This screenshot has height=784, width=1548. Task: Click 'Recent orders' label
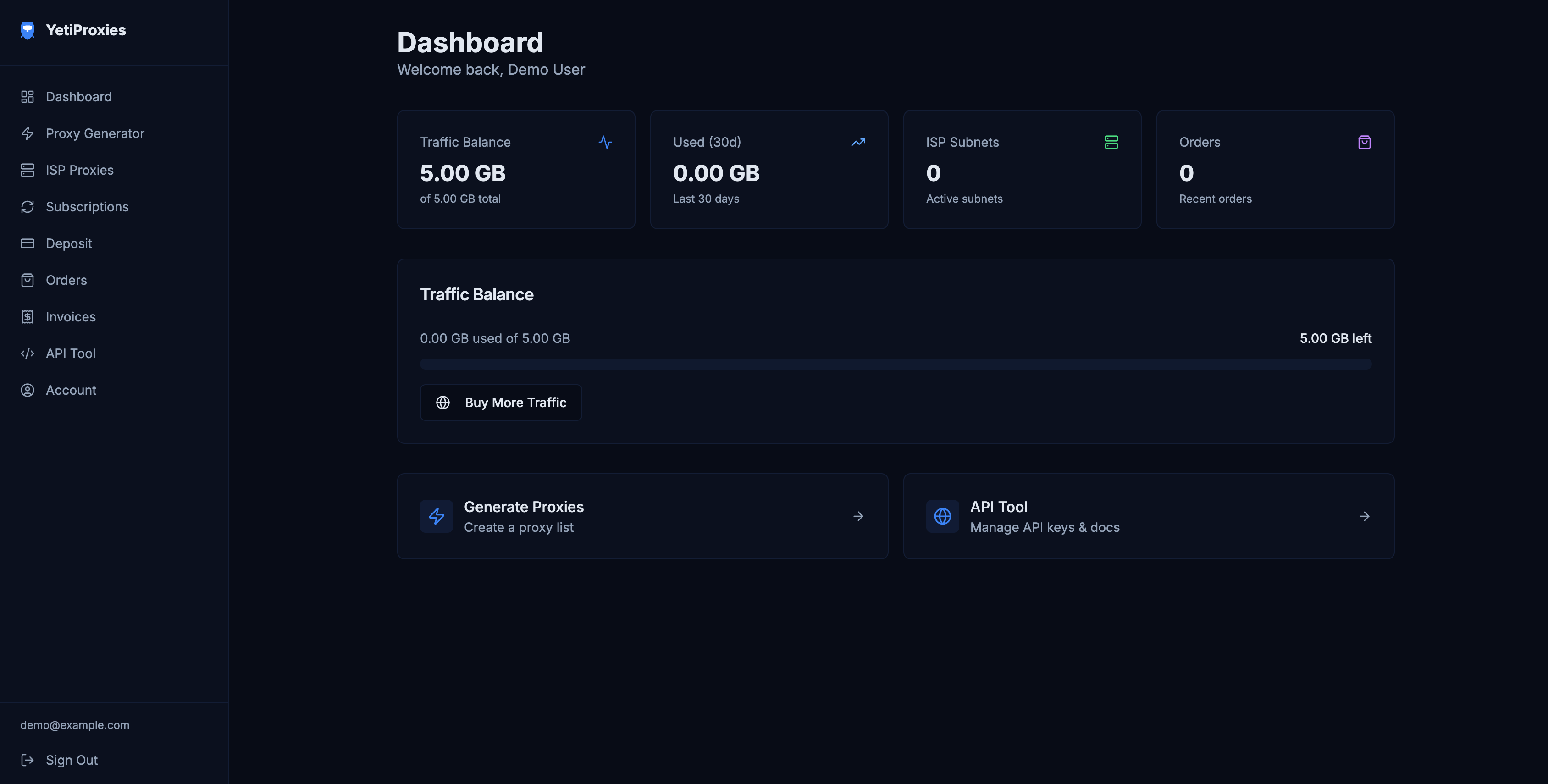pyautogui.click(x=1215, y=199)
